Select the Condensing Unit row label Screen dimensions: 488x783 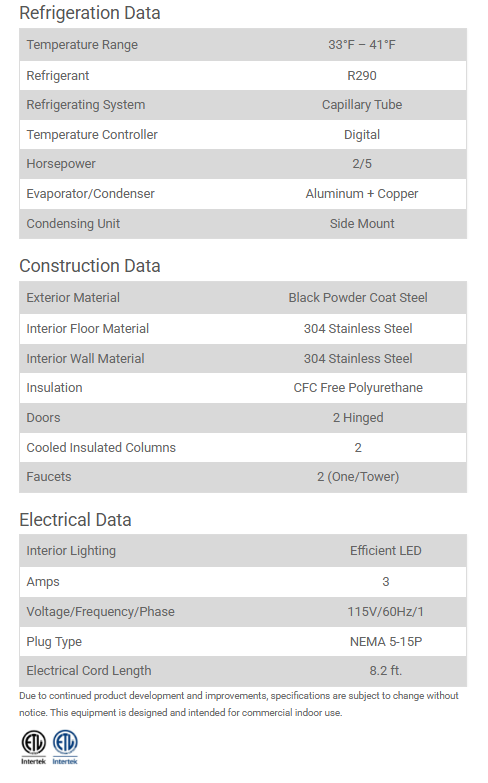pyautogui.click(x=73, y=223)
